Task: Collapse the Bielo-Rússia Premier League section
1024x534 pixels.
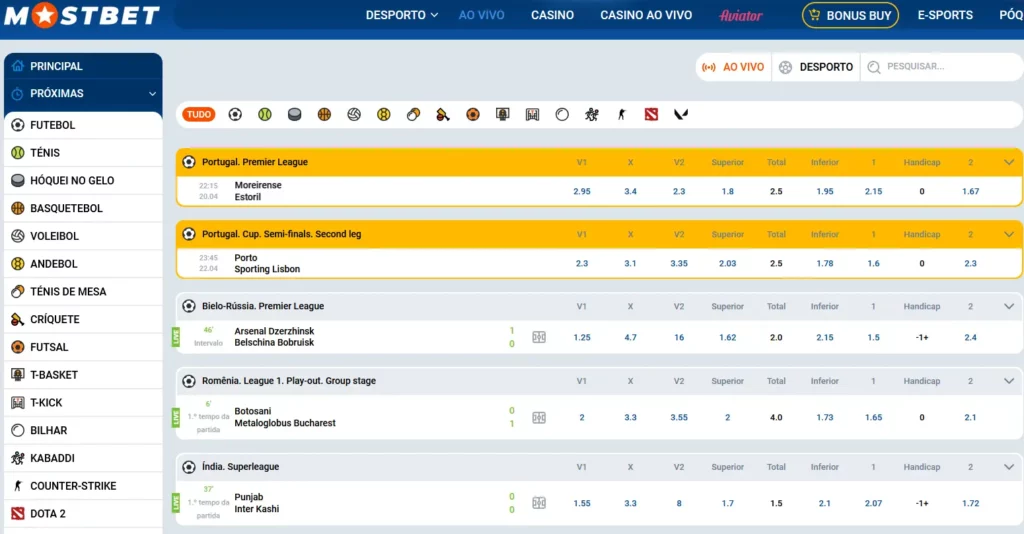Action: (x=1008, y=306)
